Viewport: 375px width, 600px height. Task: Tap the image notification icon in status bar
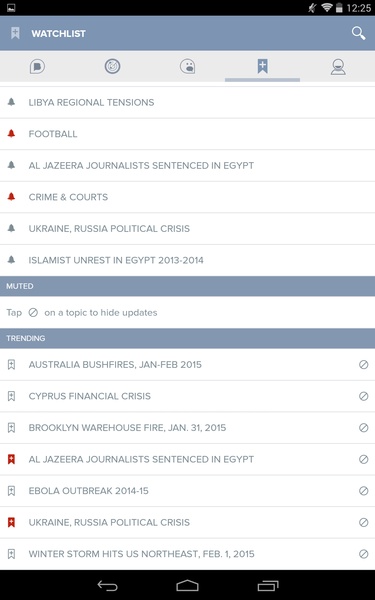[11, 8]
